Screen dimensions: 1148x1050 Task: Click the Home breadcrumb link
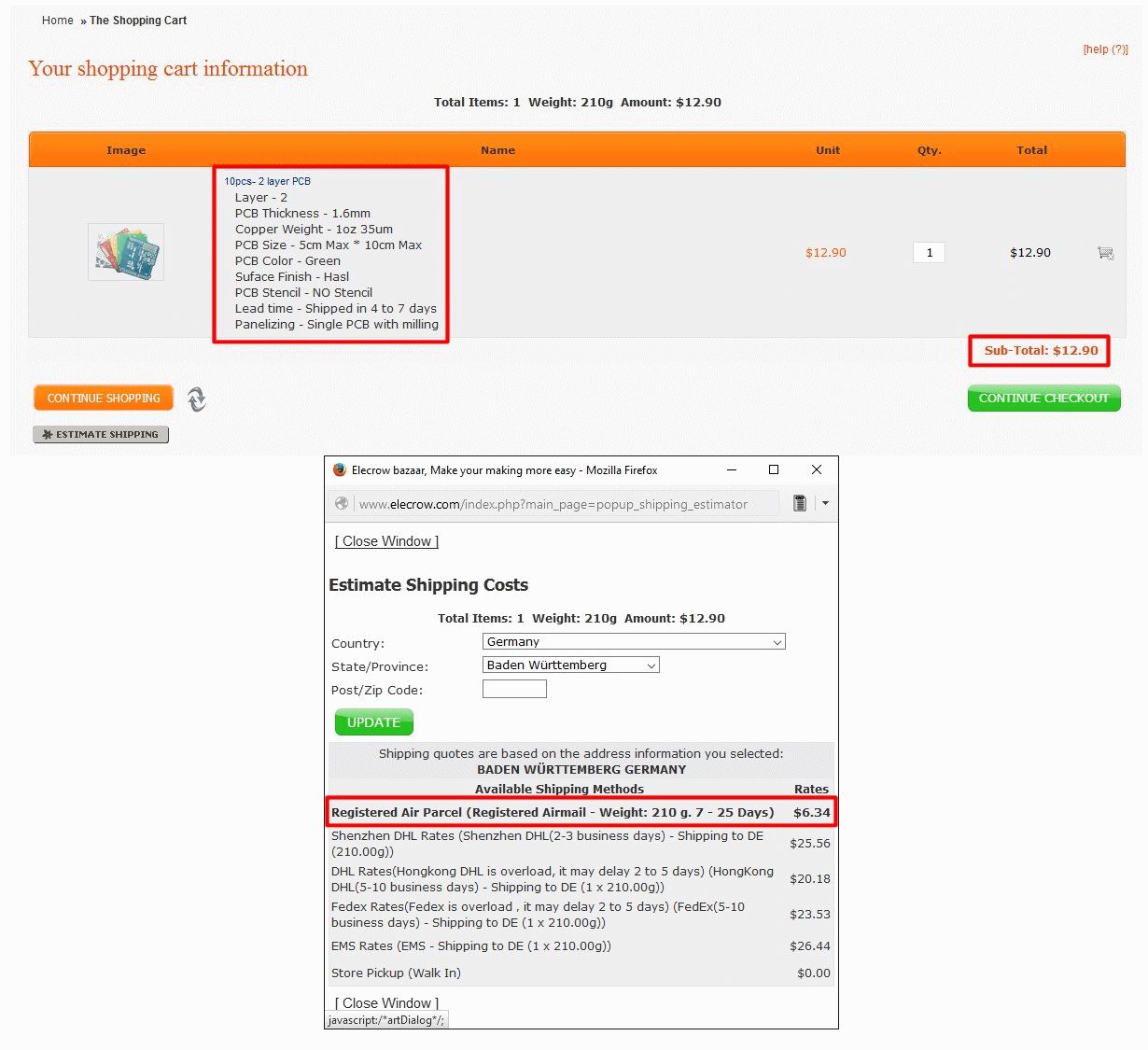point(57,20)
